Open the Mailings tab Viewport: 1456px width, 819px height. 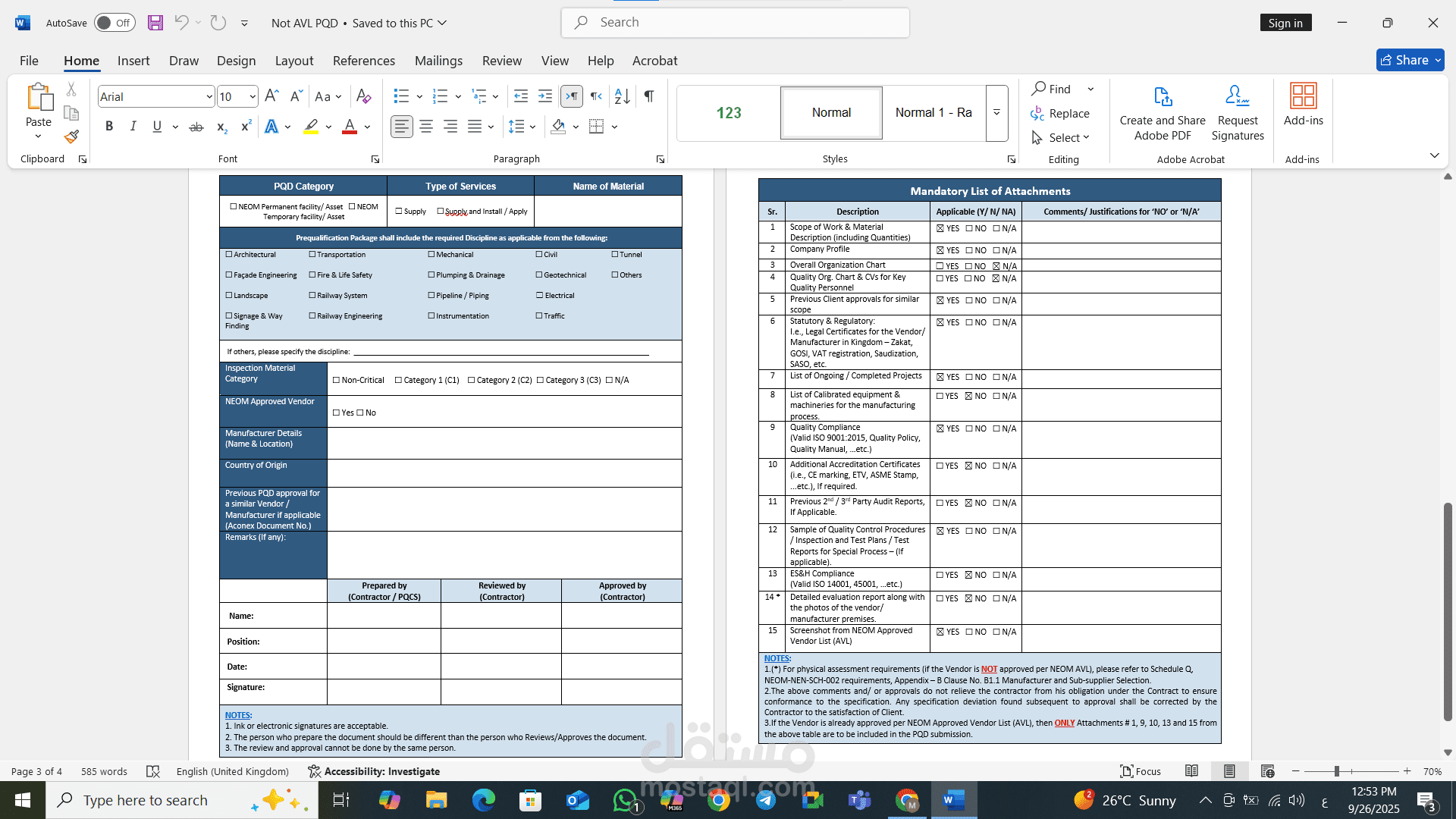(x=438, y=61)
